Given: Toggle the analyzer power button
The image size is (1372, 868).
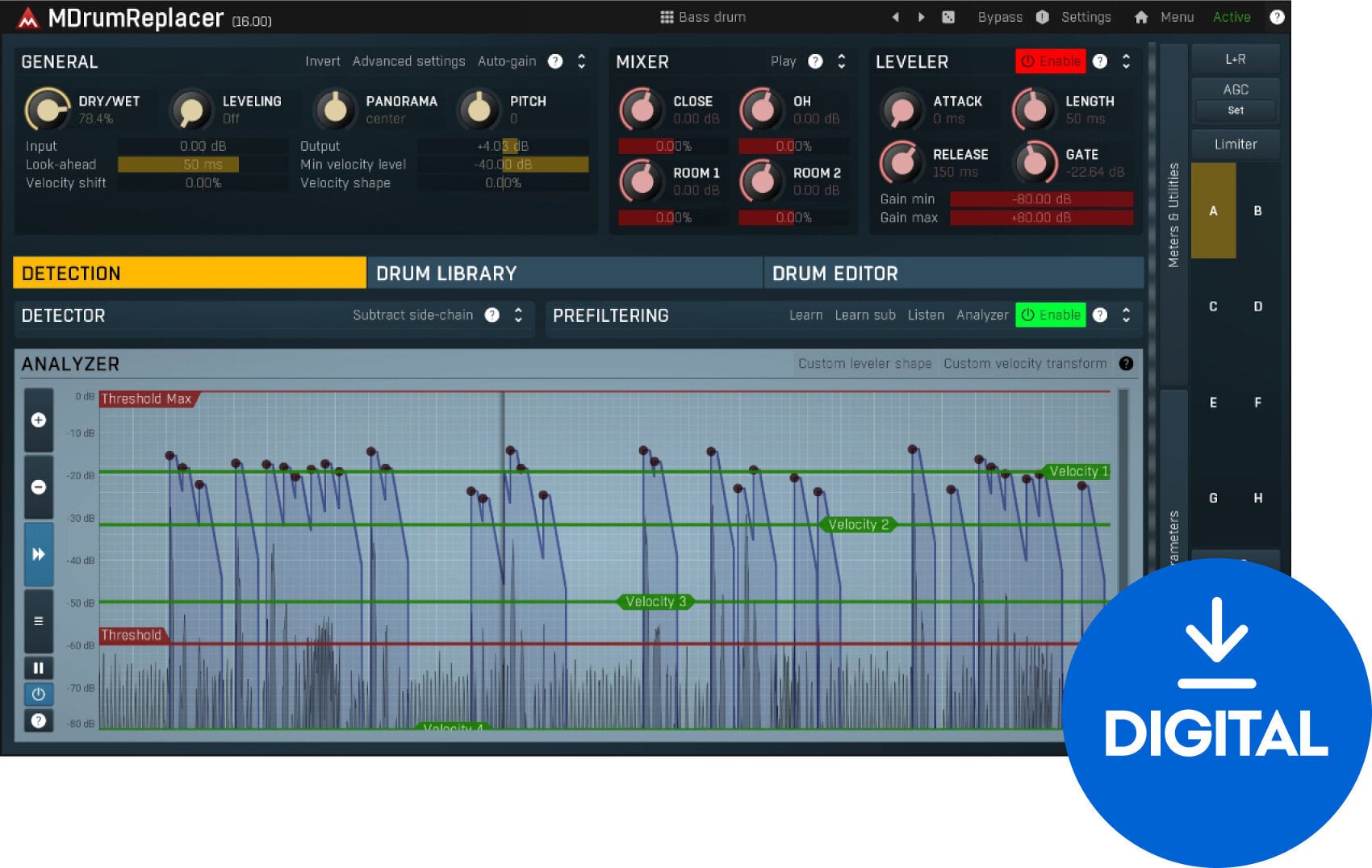Looking at the screenshot, I should pos(39,694).
